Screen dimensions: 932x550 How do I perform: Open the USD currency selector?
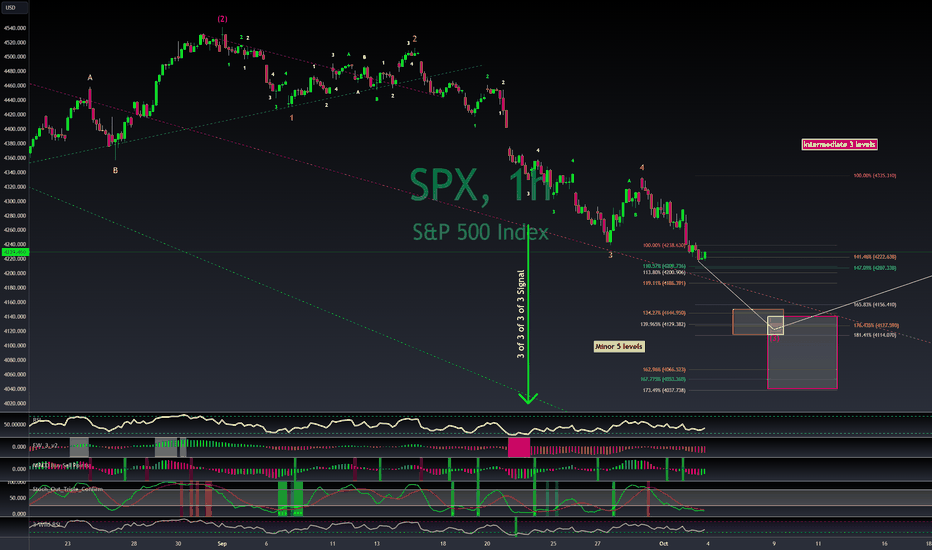click(x=14, y=8)
